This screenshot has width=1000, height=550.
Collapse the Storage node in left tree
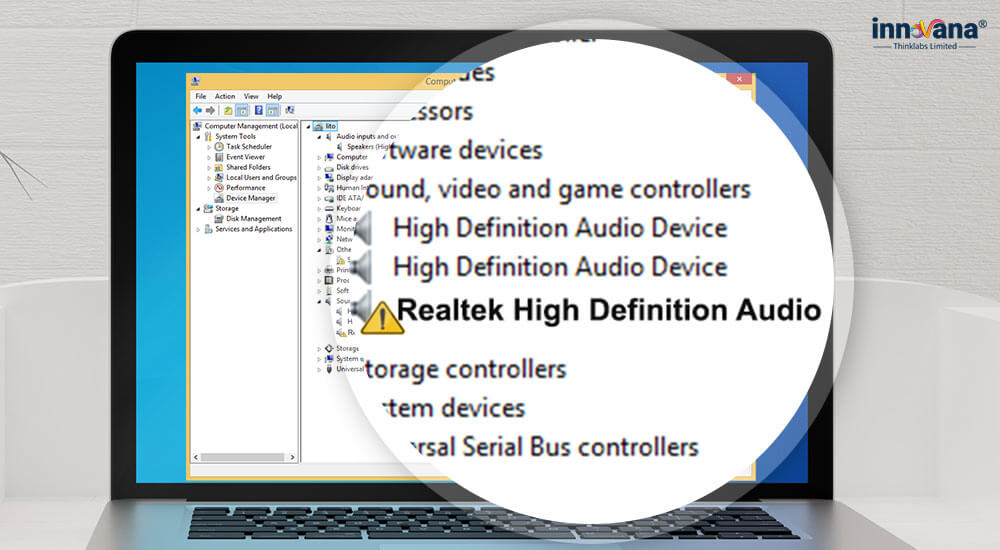pyautogui.click(x=198, y=209)
